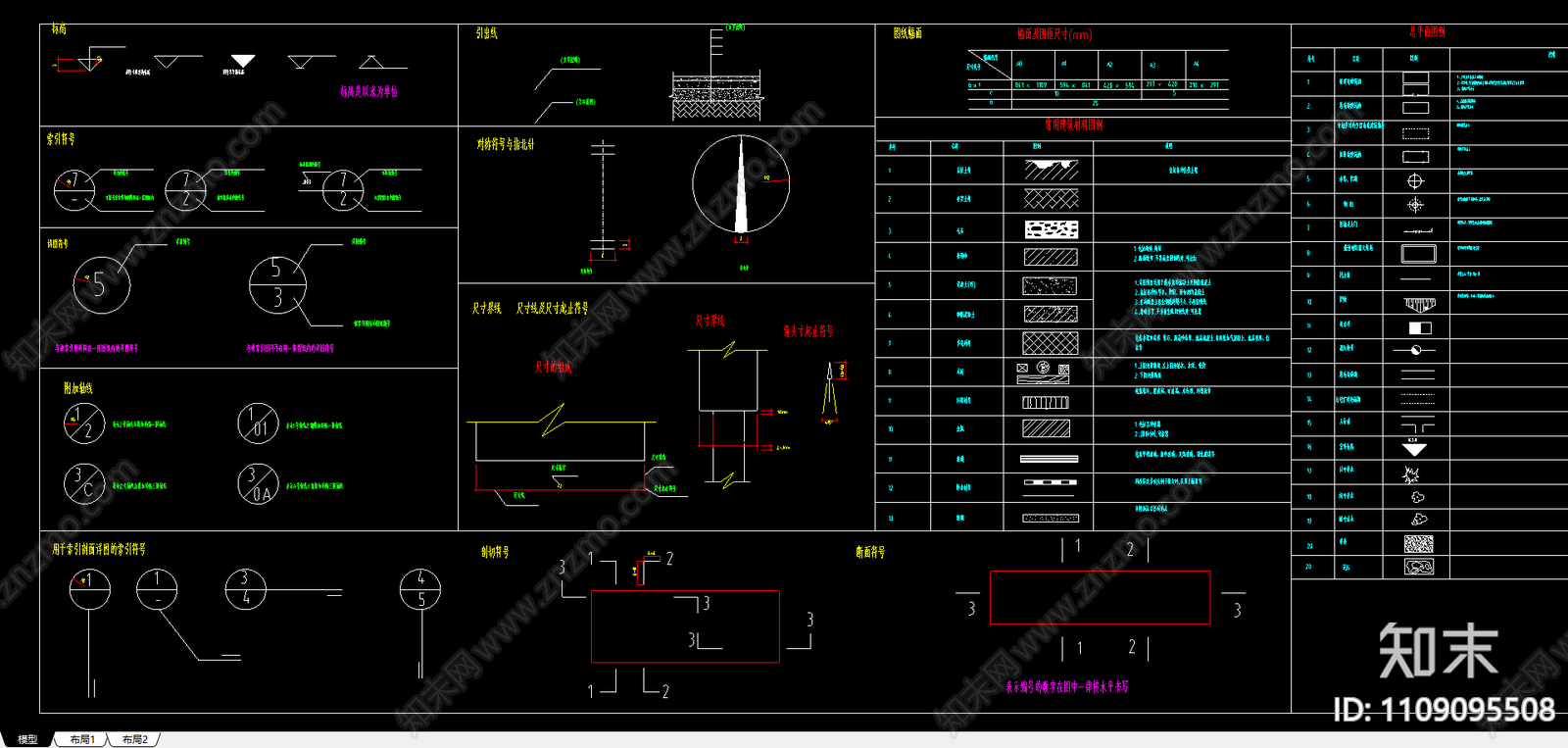Select the half-filled rectangle in legend row 11
Viewport: 1568px width, 748px height.
(1420, 327)
